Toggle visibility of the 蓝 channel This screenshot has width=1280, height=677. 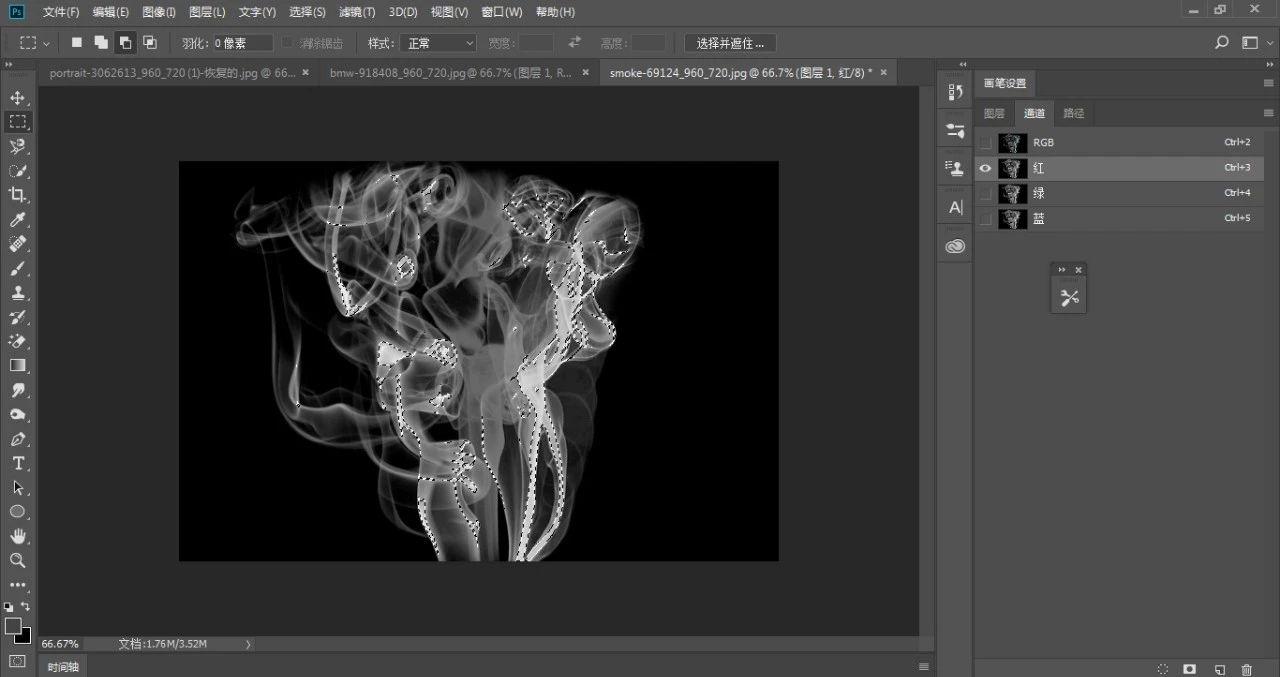985,219
